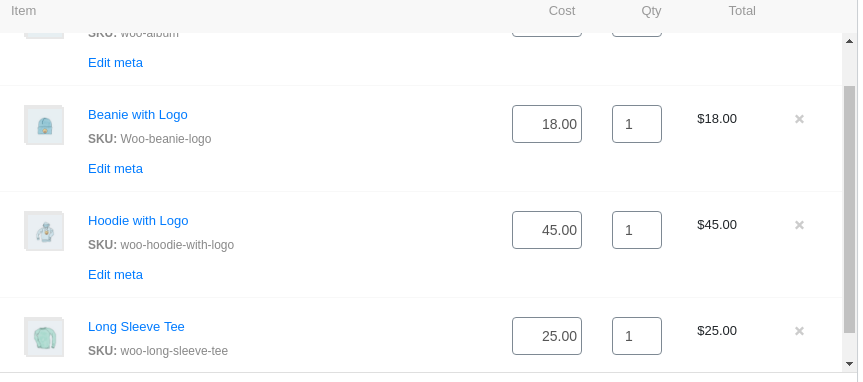
Task: Open Hoodie with Logo product thumbnail
Action: pyautogui.click(x=44, y=231)
